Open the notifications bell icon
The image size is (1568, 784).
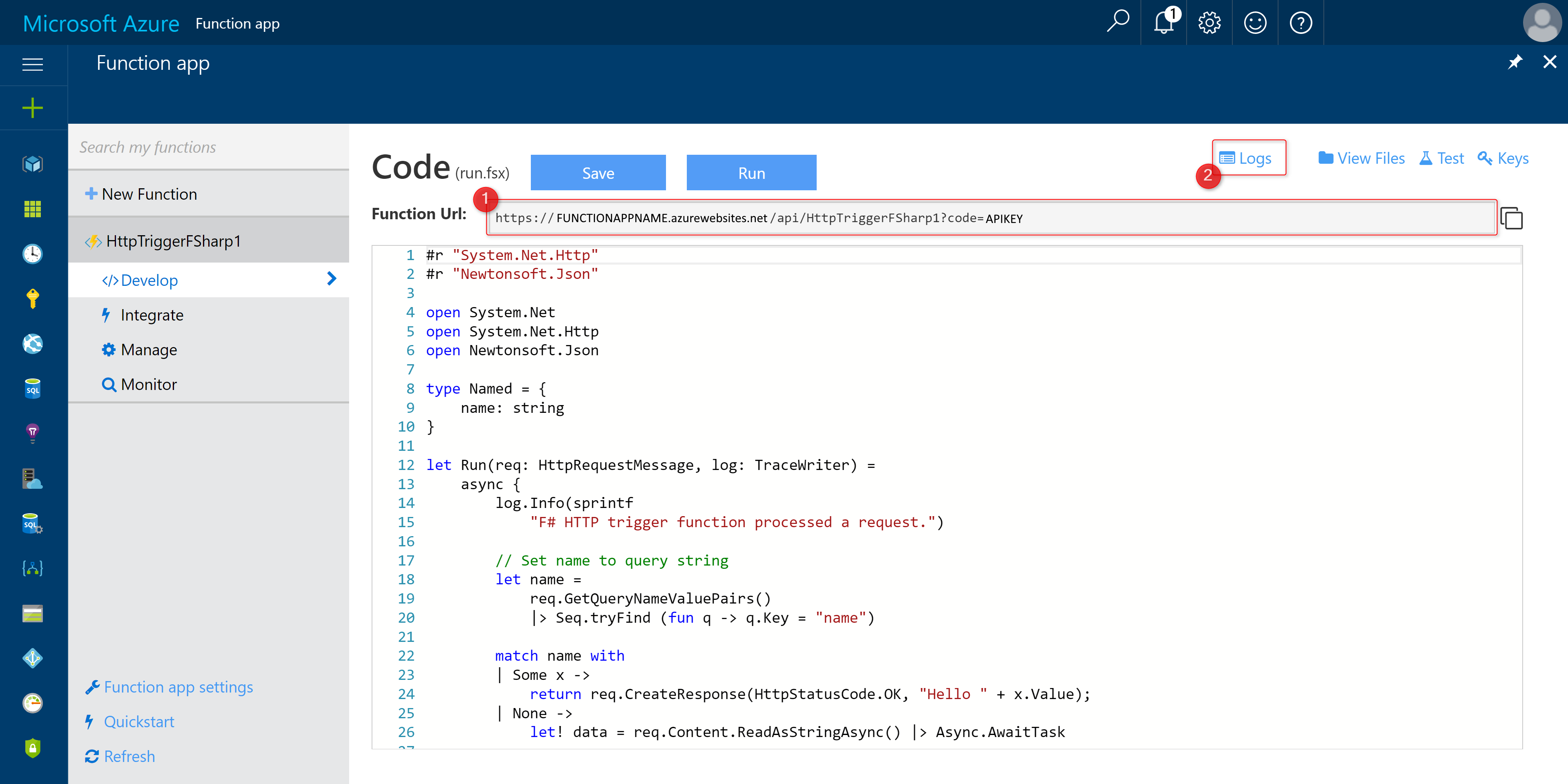[x=1163, y=23]
